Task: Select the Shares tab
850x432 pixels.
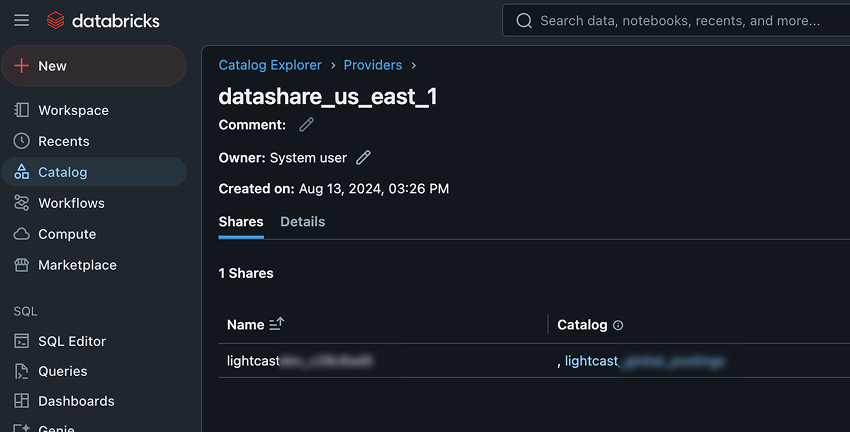Action: [241, 222]
